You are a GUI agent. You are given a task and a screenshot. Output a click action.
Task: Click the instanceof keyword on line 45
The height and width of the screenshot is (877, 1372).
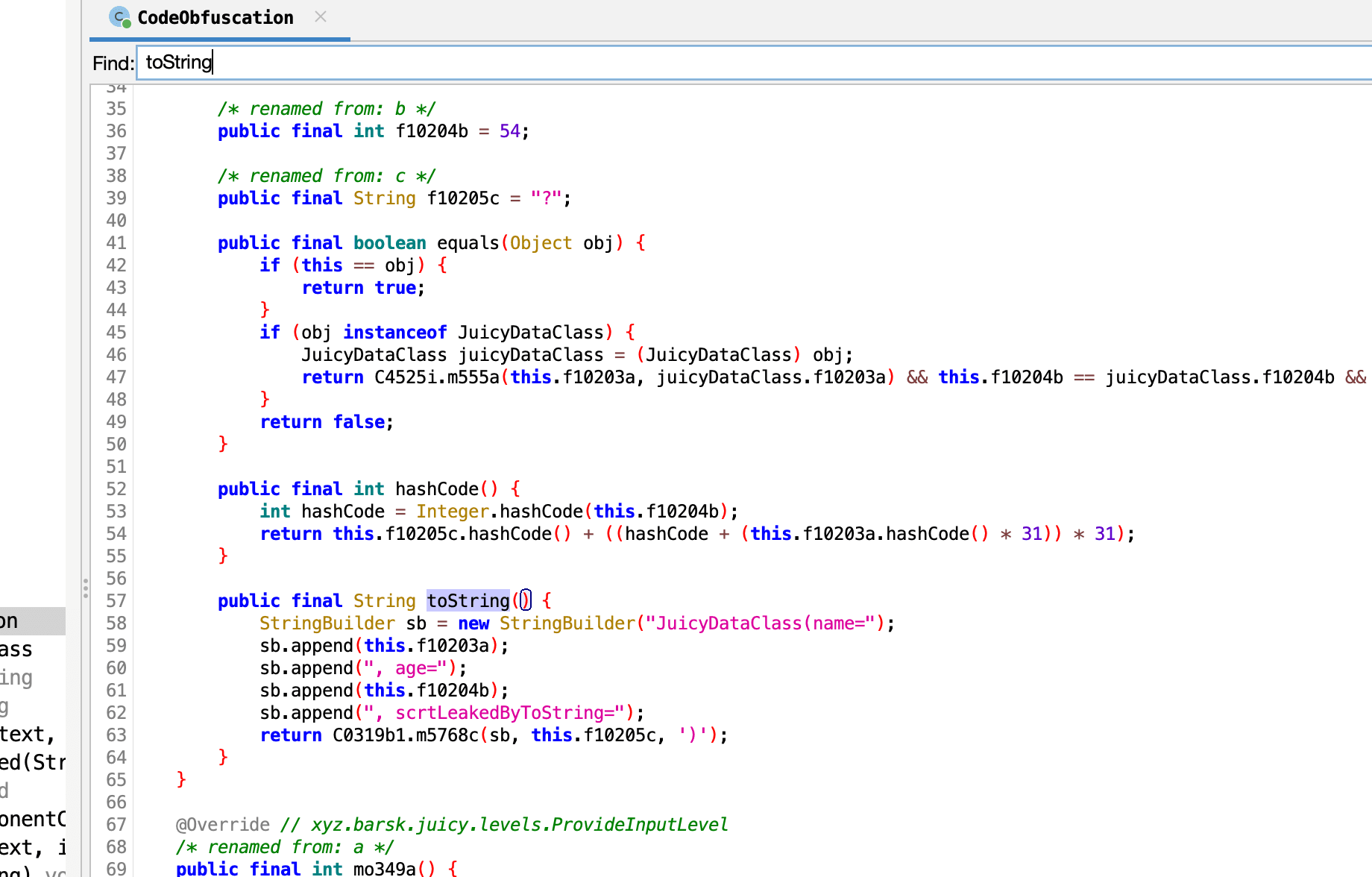coord(394,332)
